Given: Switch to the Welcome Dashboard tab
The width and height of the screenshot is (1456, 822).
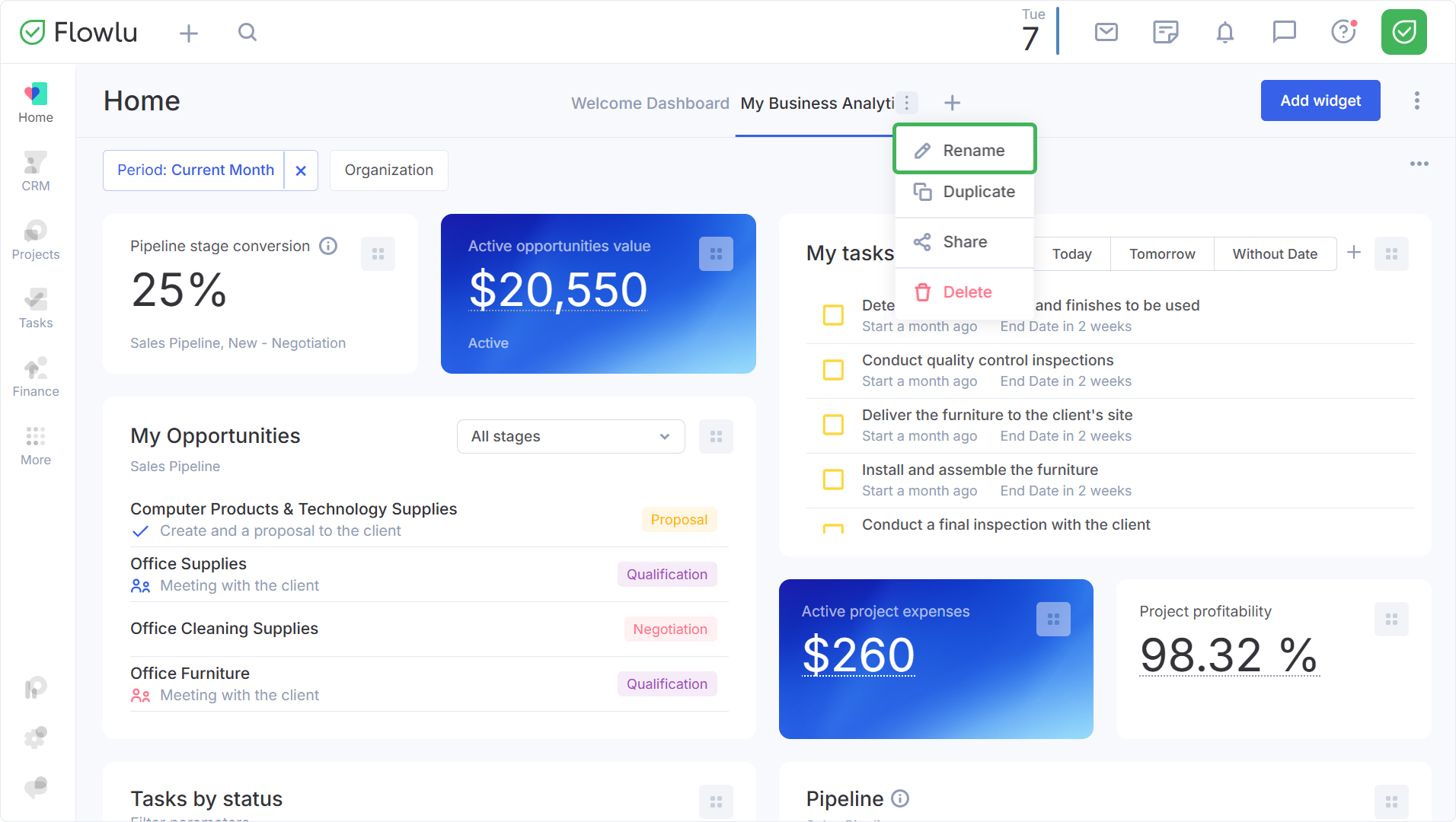Looking at the screenshot, I should click(650, 103).
